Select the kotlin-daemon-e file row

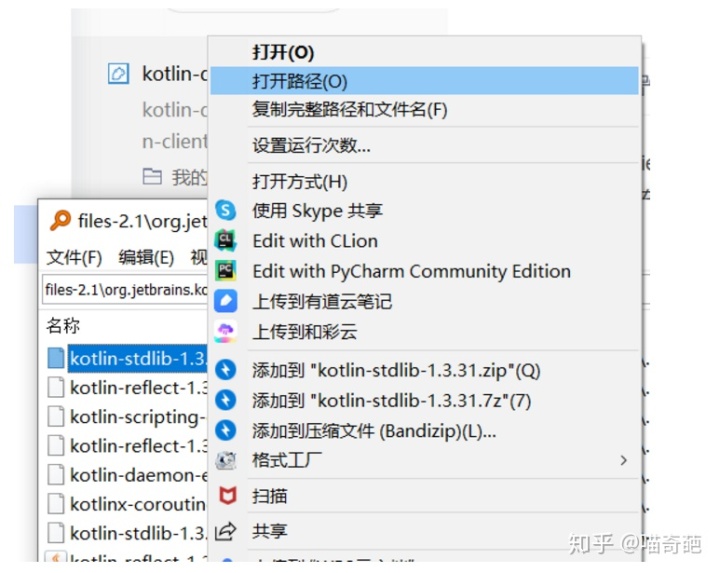[x=127, y=475]
